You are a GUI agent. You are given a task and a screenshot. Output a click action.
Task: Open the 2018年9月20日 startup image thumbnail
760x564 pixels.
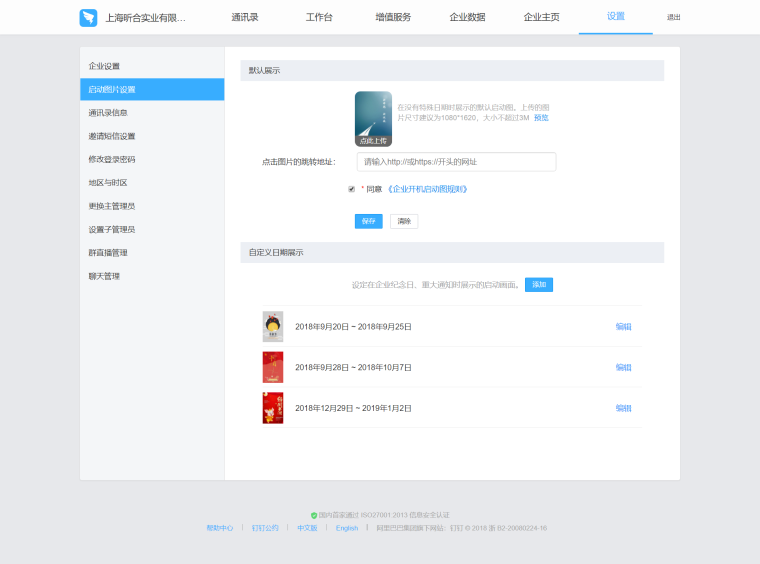(273, 326)
